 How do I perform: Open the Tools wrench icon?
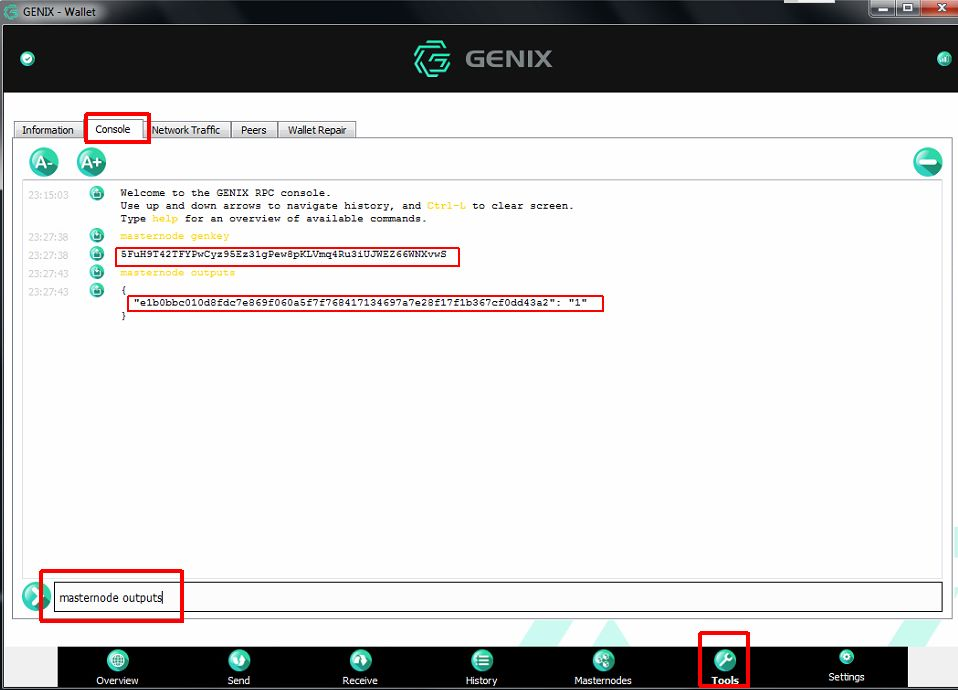(725, 660)
